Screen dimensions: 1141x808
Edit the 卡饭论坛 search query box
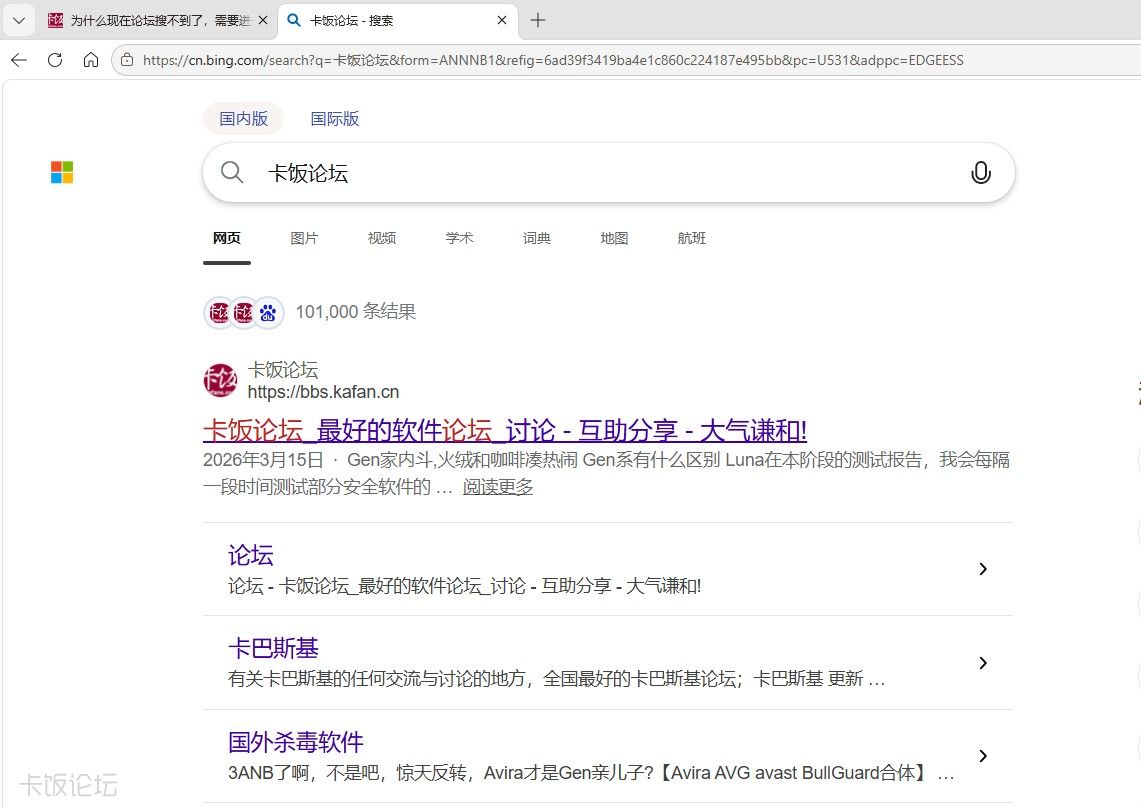608,173
